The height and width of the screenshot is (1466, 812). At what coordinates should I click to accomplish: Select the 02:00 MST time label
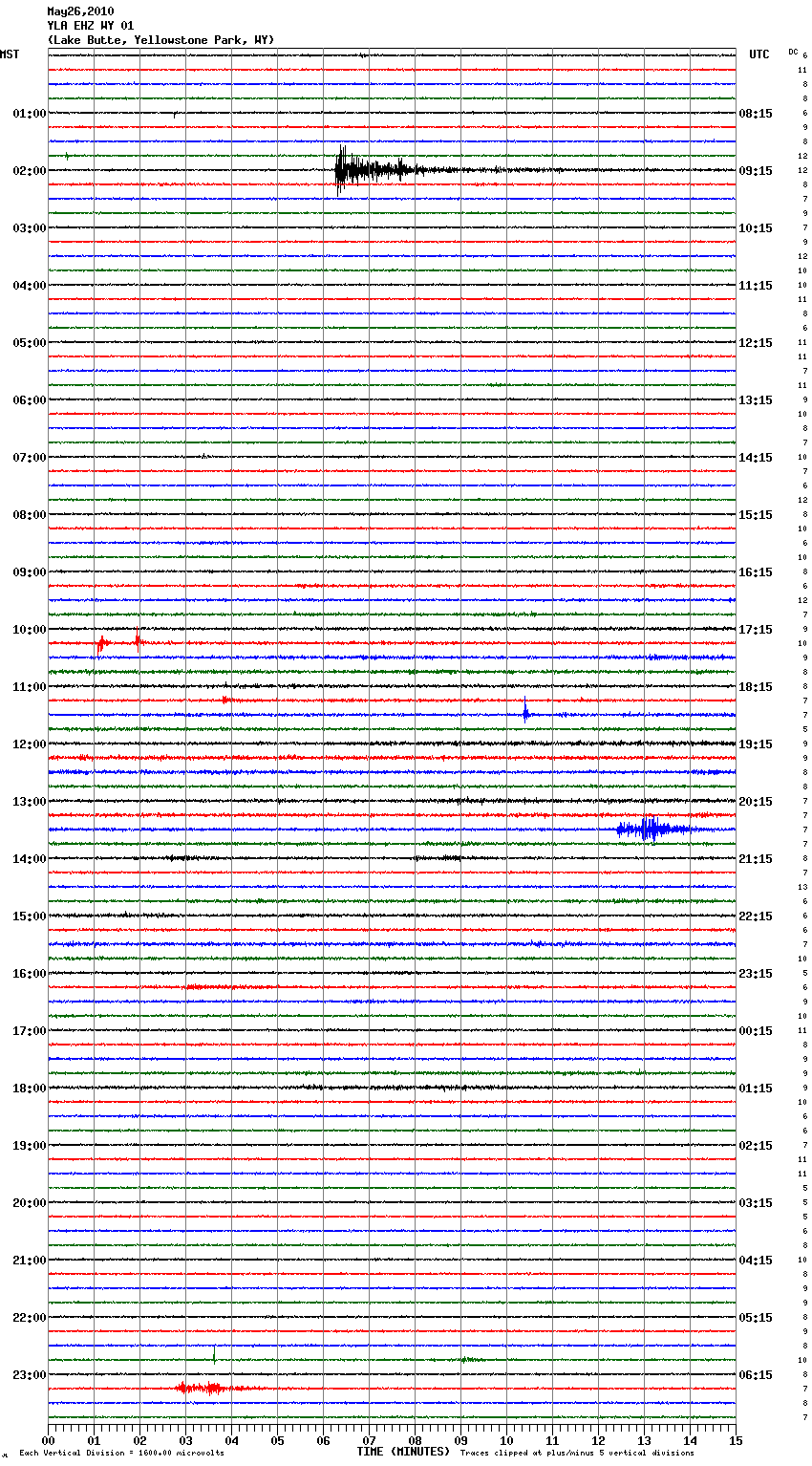30,171
